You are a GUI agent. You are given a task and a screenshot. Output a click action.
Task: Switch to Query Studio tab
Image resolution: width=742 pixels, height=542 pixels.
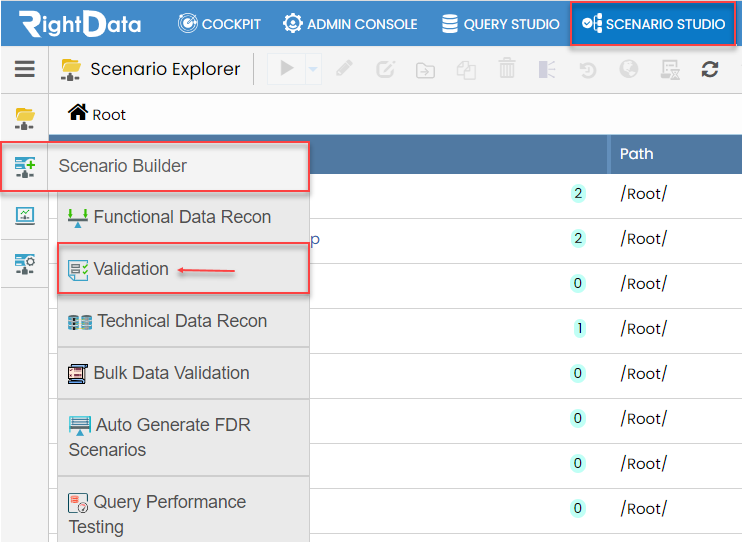coord(500,24)
